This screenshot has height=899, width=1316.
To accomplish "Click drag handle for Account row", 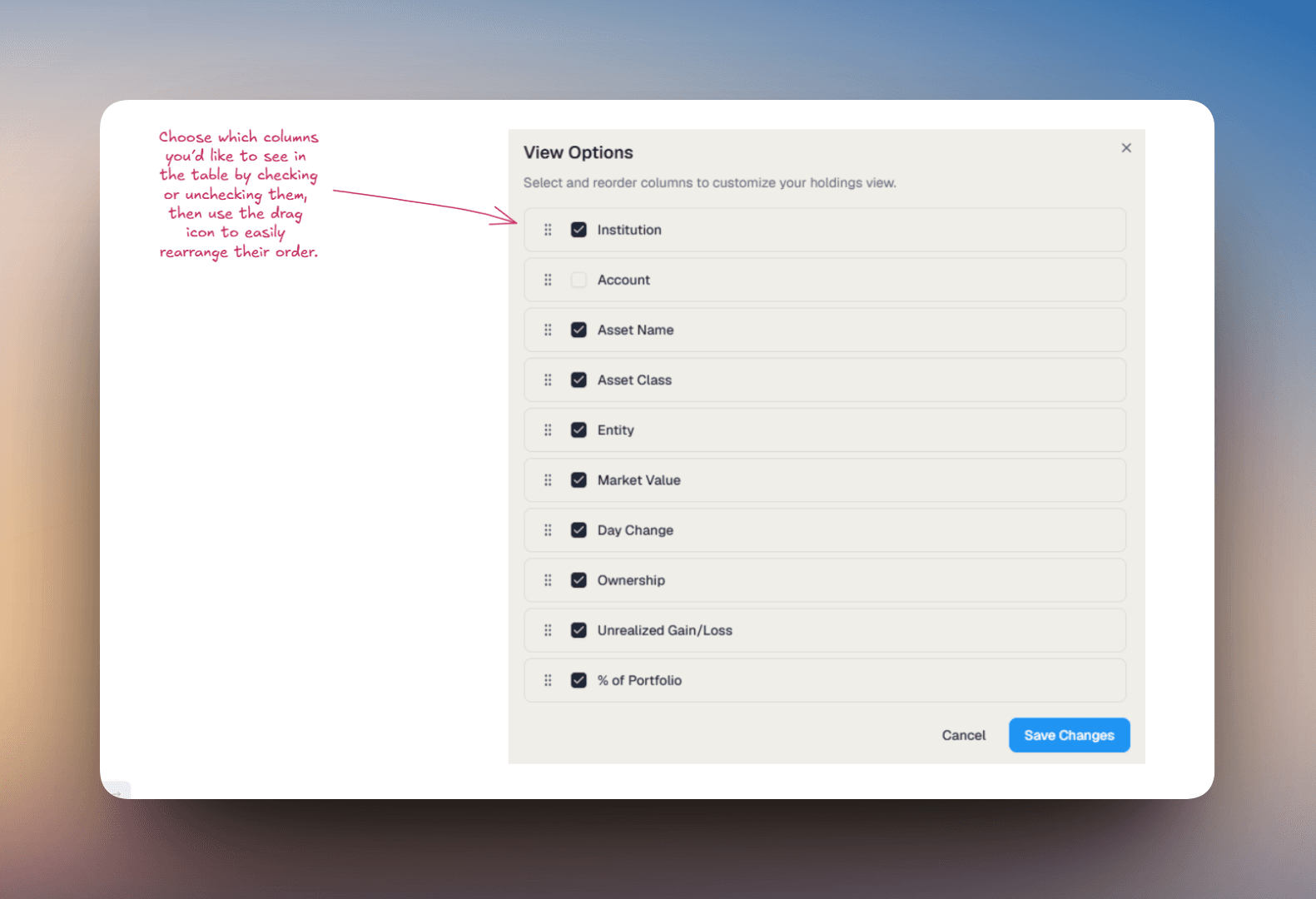I will click(x=548, y=280).
